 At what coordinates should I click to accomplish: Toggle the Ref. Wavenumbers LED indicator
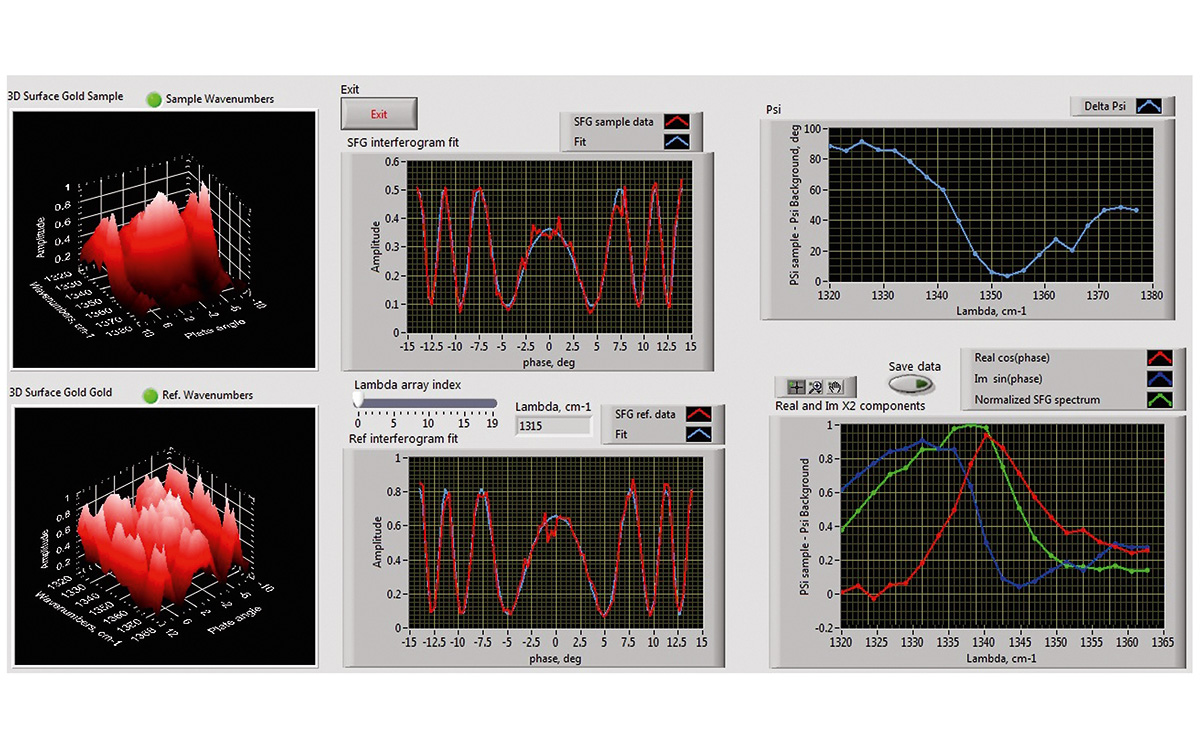[x=152, y=395]
